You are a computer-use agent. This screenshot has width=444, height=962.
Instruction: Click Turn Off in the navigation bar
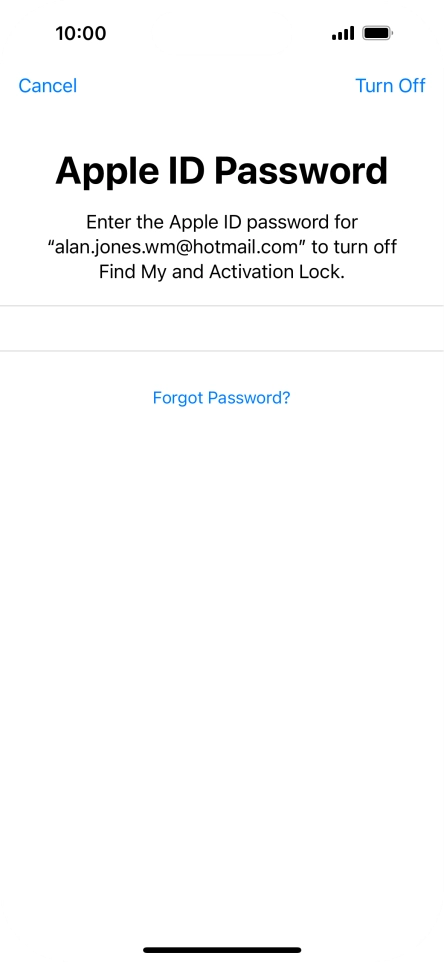coord(390,85)
